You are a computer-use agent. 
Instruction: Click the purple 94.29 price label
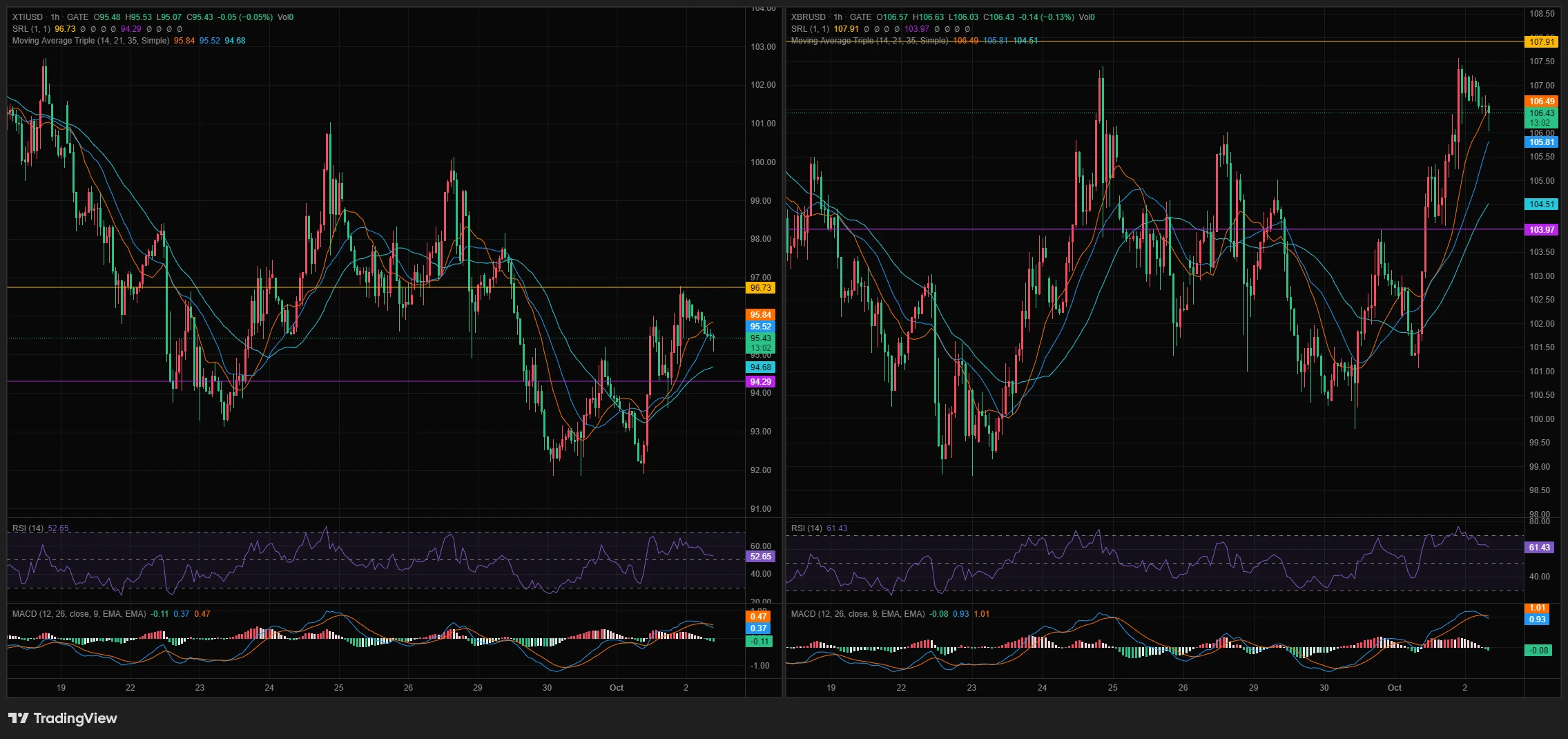(x=761, y=382)
